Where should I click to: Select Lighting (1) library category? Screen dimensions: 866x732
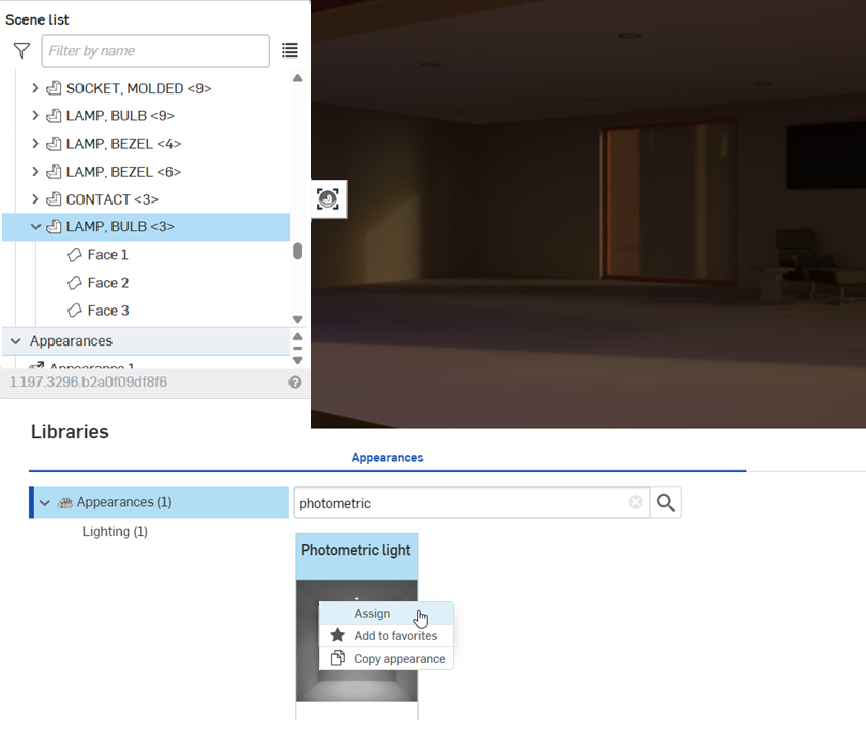point(115,532)
